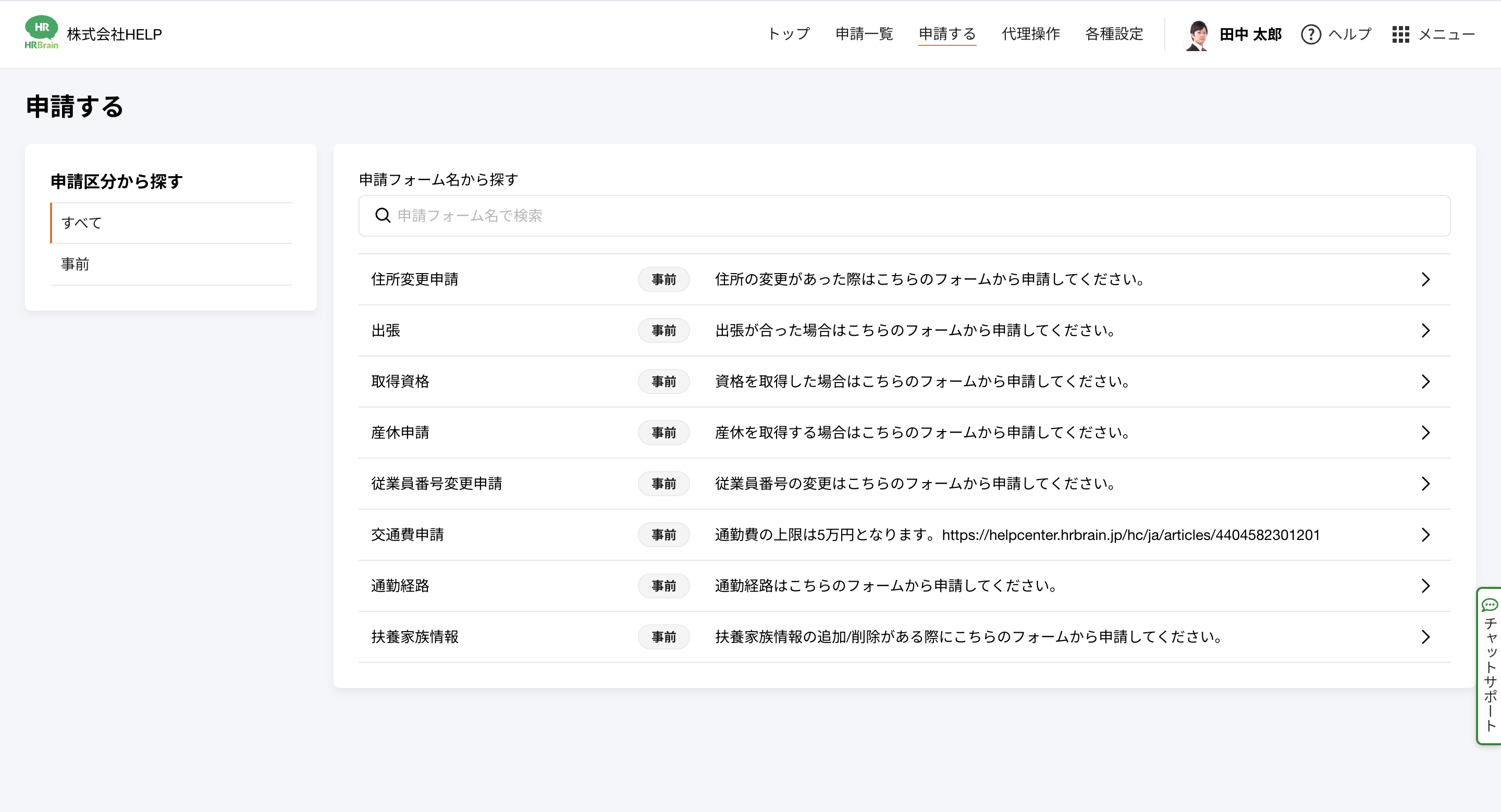Image resolution: width=1501 pixels, height=812 pixels.
Task: Select 事前 category in sidebar
Action: [75, 264]
